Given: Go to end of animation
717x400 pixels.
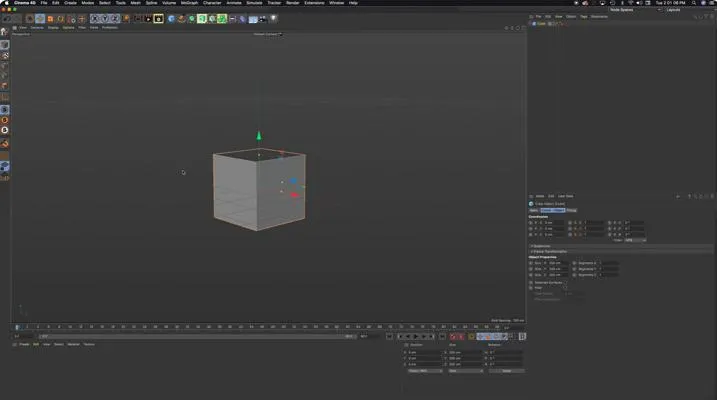Looking at the screenshot, I should (443, 337).
